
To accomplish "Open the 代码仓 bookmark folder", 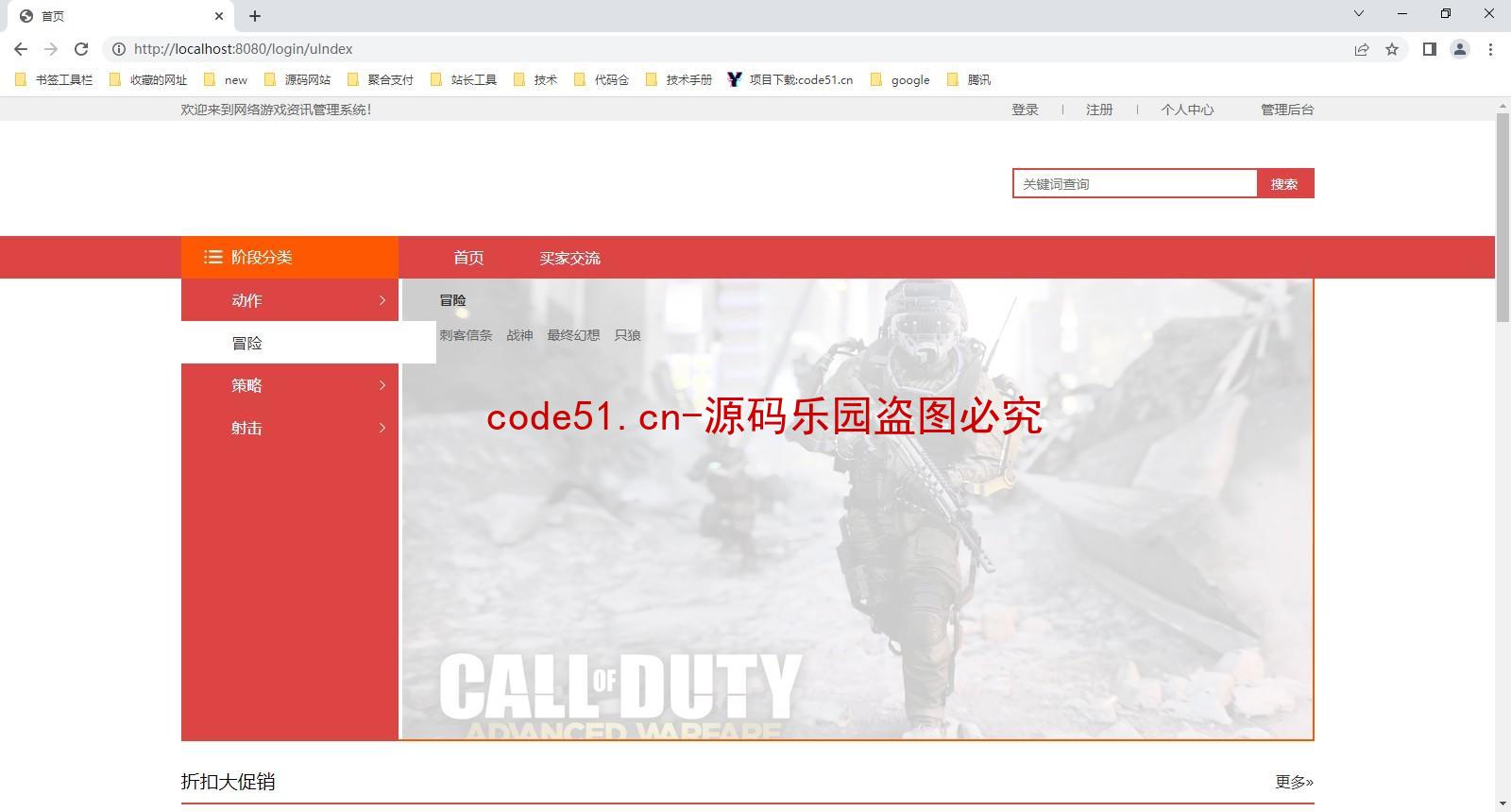I will pyautogui.click(x=602, y=80).
